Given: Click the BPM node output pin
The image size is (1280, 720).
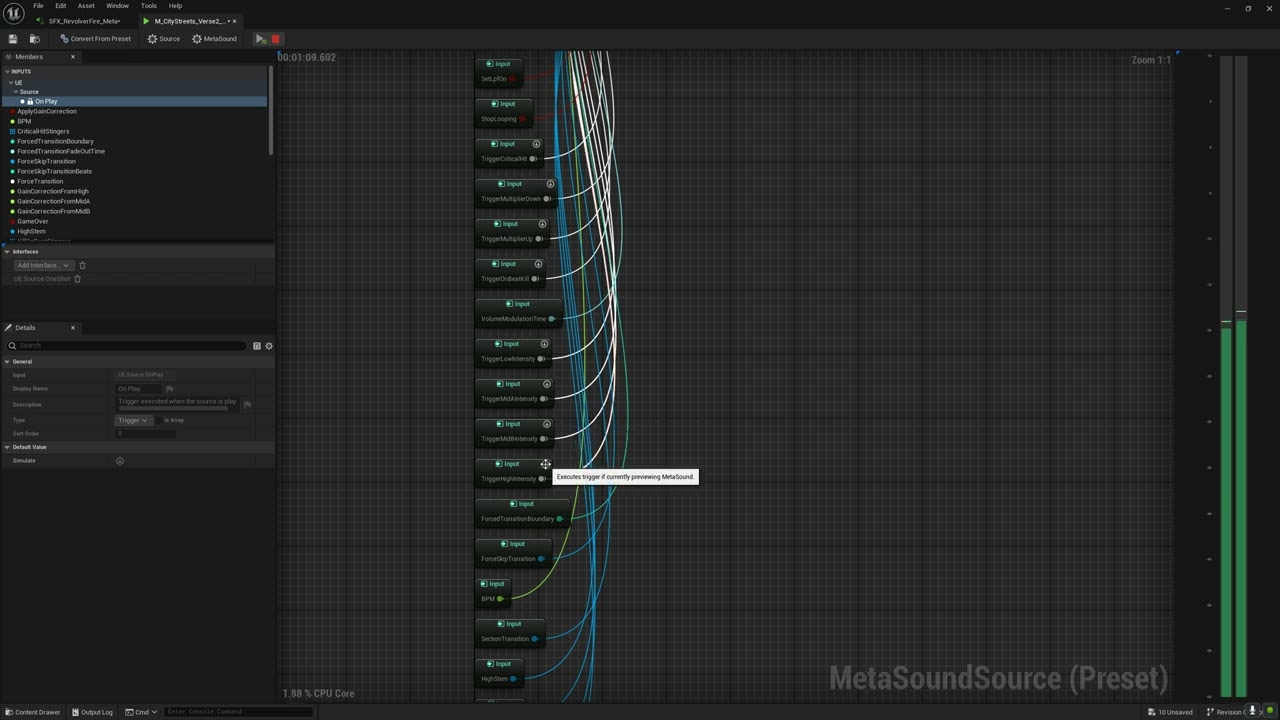Looking at the screenshot, I should coord(500,599).
